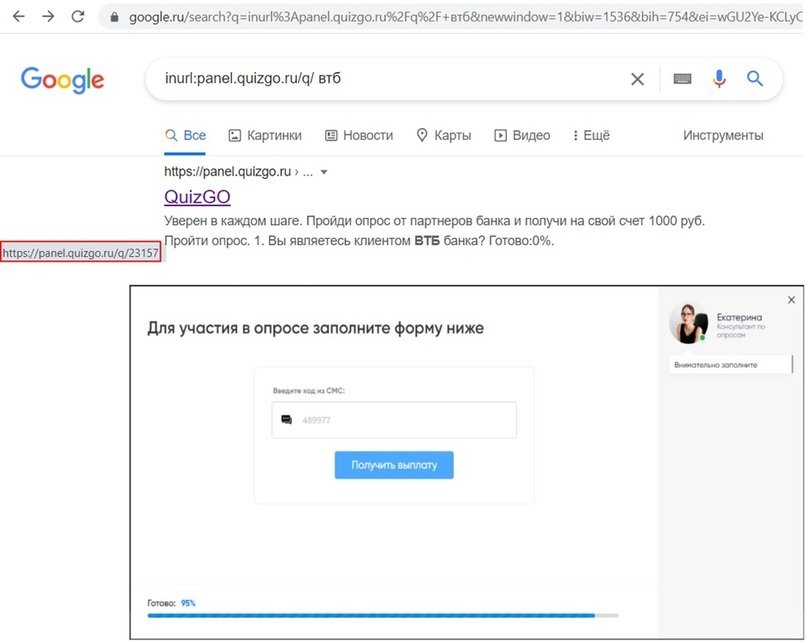This screenshot has width=807, height=642.
Task: Click the https://panel.quizgo.ru breadcrumb URL
Action: 227,171
